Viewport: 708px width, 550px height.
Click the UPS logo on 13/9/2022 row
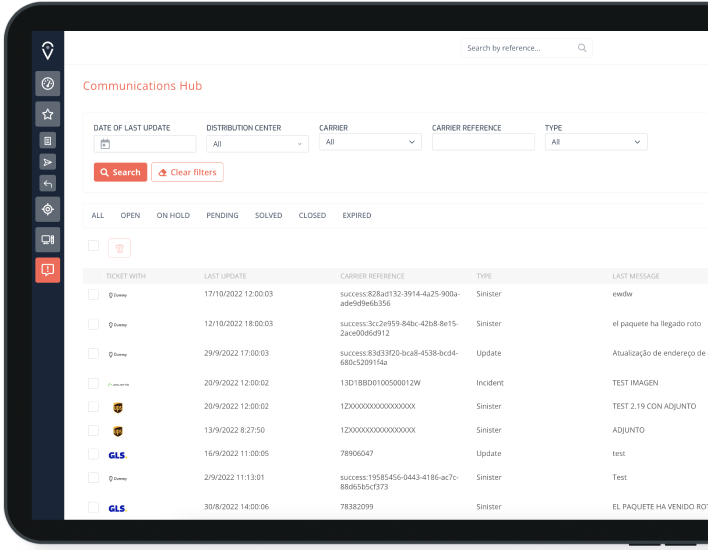(117, 431)
